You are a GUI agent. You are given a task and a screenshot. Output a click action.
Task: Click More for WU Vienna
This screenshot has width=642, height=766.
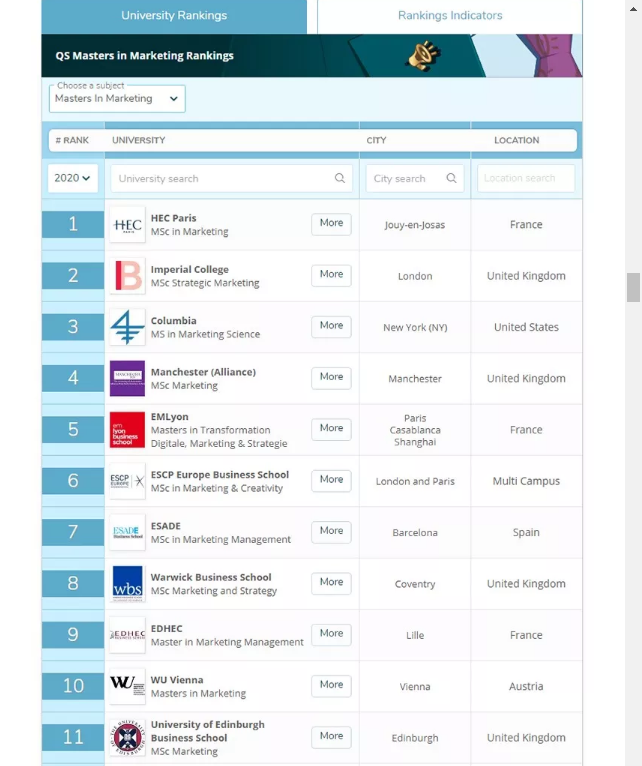tap(331, 685)
